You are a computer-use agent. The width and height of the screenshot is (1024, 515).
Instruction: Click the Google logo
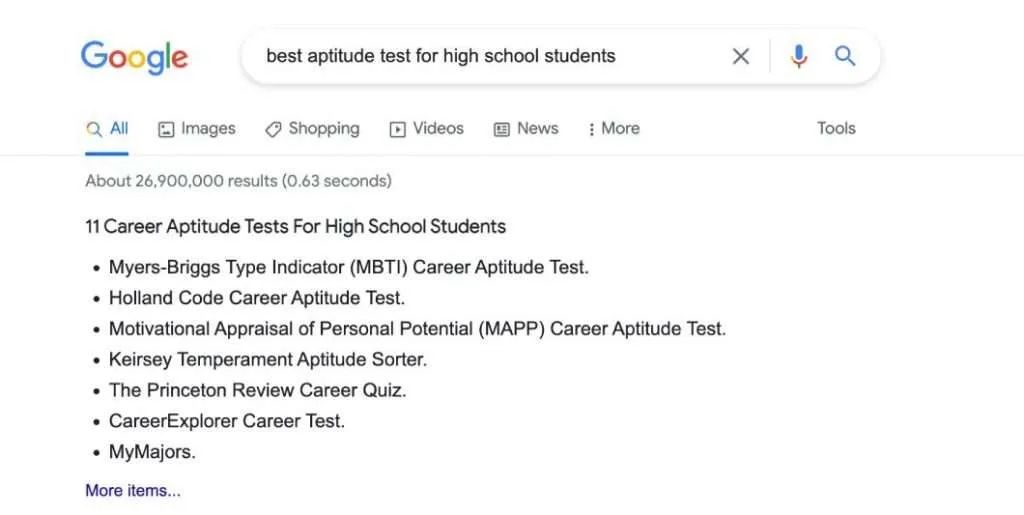134,56
